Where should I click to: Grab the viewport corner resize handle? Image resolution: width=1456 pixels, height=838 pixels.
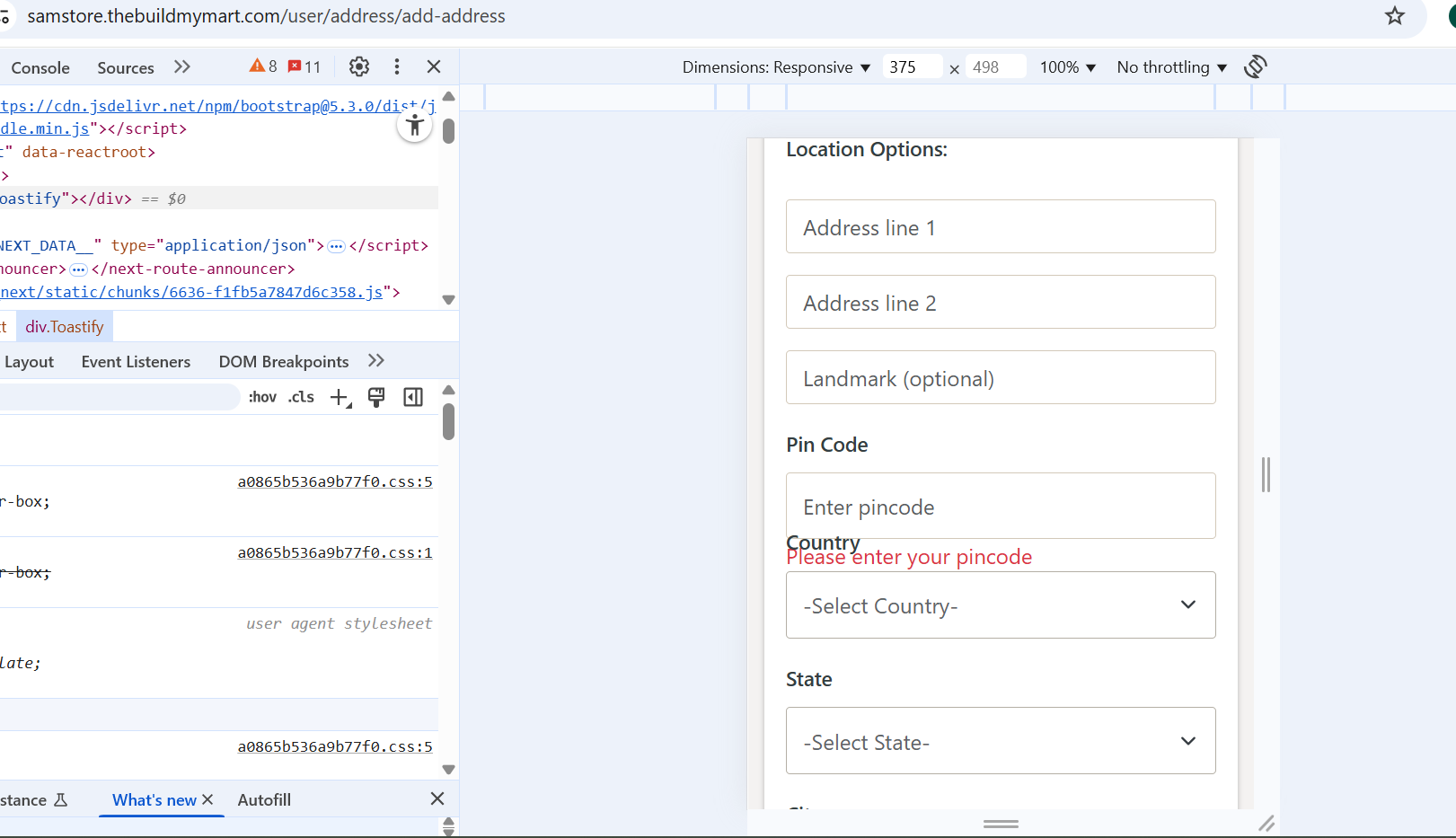click(x=1266, y=823)
